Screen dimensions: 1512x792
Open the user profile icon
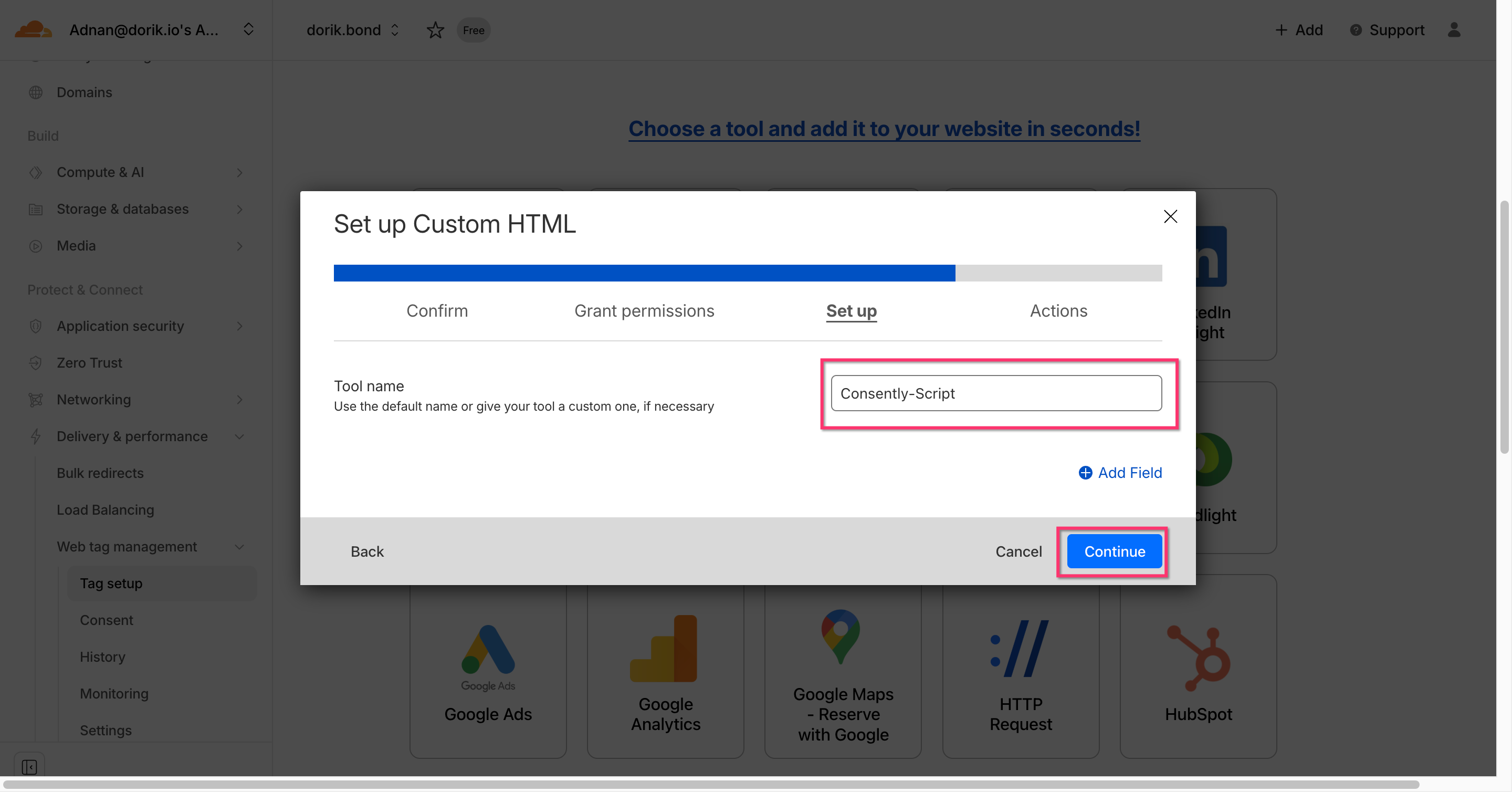point(1453,30)
